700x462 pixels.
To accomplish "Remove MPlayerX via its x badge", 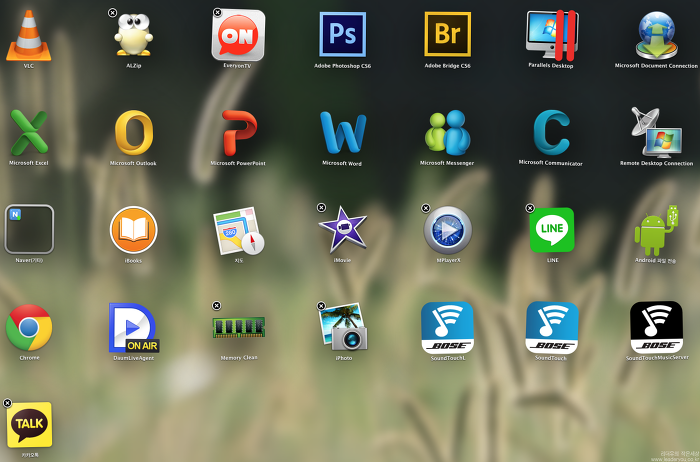I will pyautogui.click(x=426, y=208).
